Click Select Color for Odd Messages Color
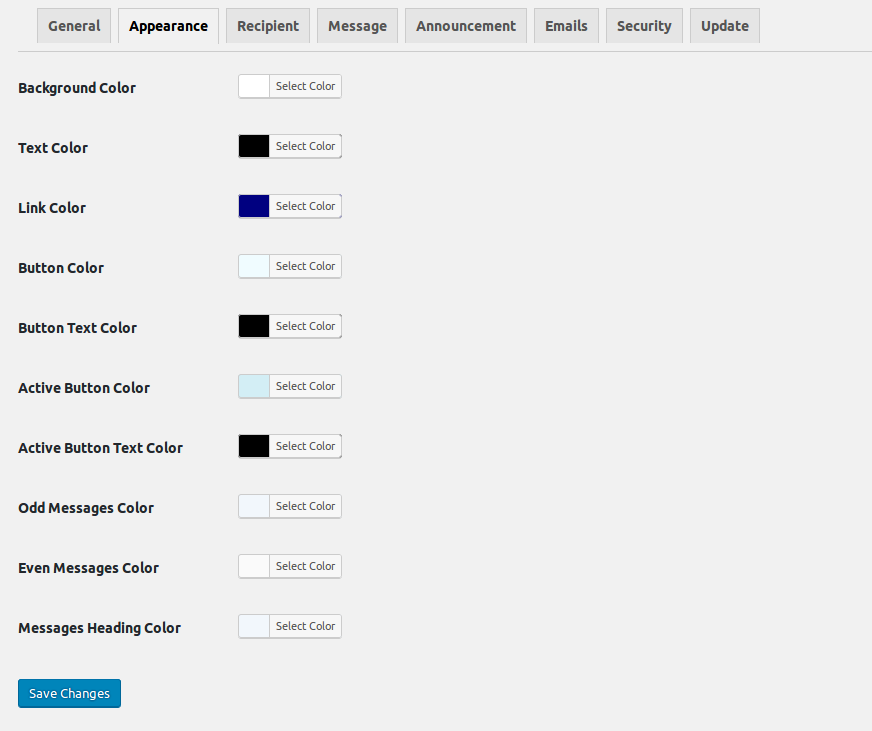The width and height of the screenshot is (872, 731). [305, 507]
